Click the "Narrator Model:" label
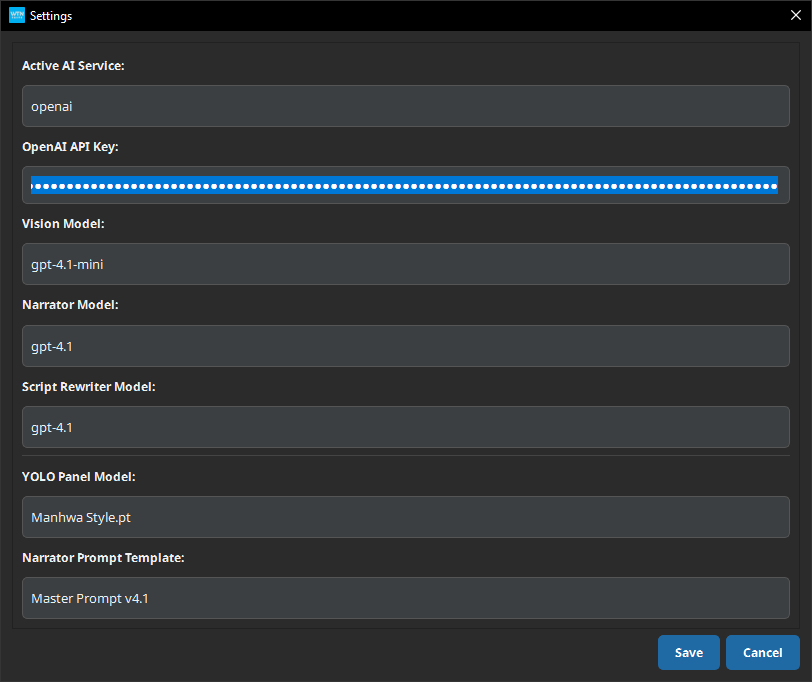The image size is (812, 682). click(x=70, y=304)
